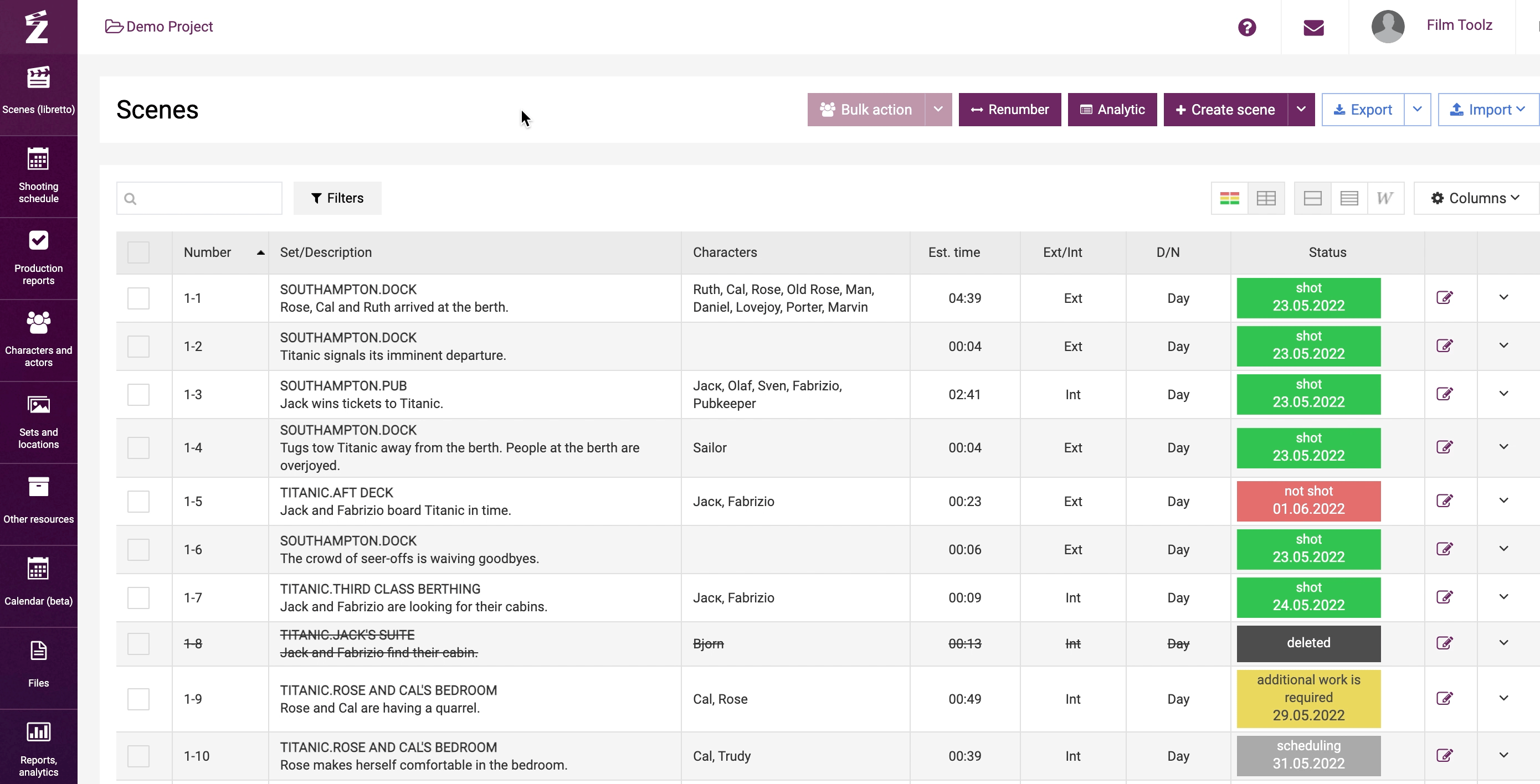Viewport: 1540px width, 784px height.
Task: Open the Columns dropdown
Action: tap(1475, 198)
